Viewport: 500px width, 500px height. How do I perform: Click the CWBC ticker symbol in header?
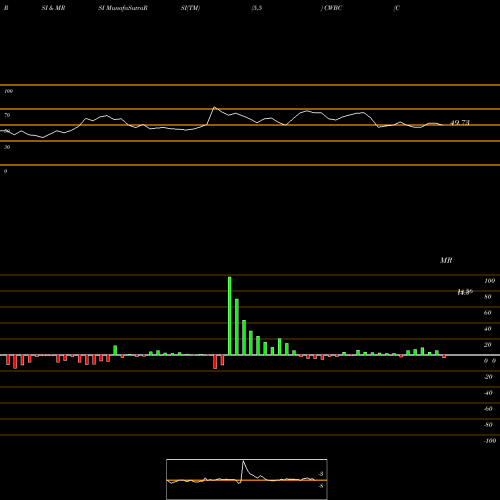[x=333, y=8]
